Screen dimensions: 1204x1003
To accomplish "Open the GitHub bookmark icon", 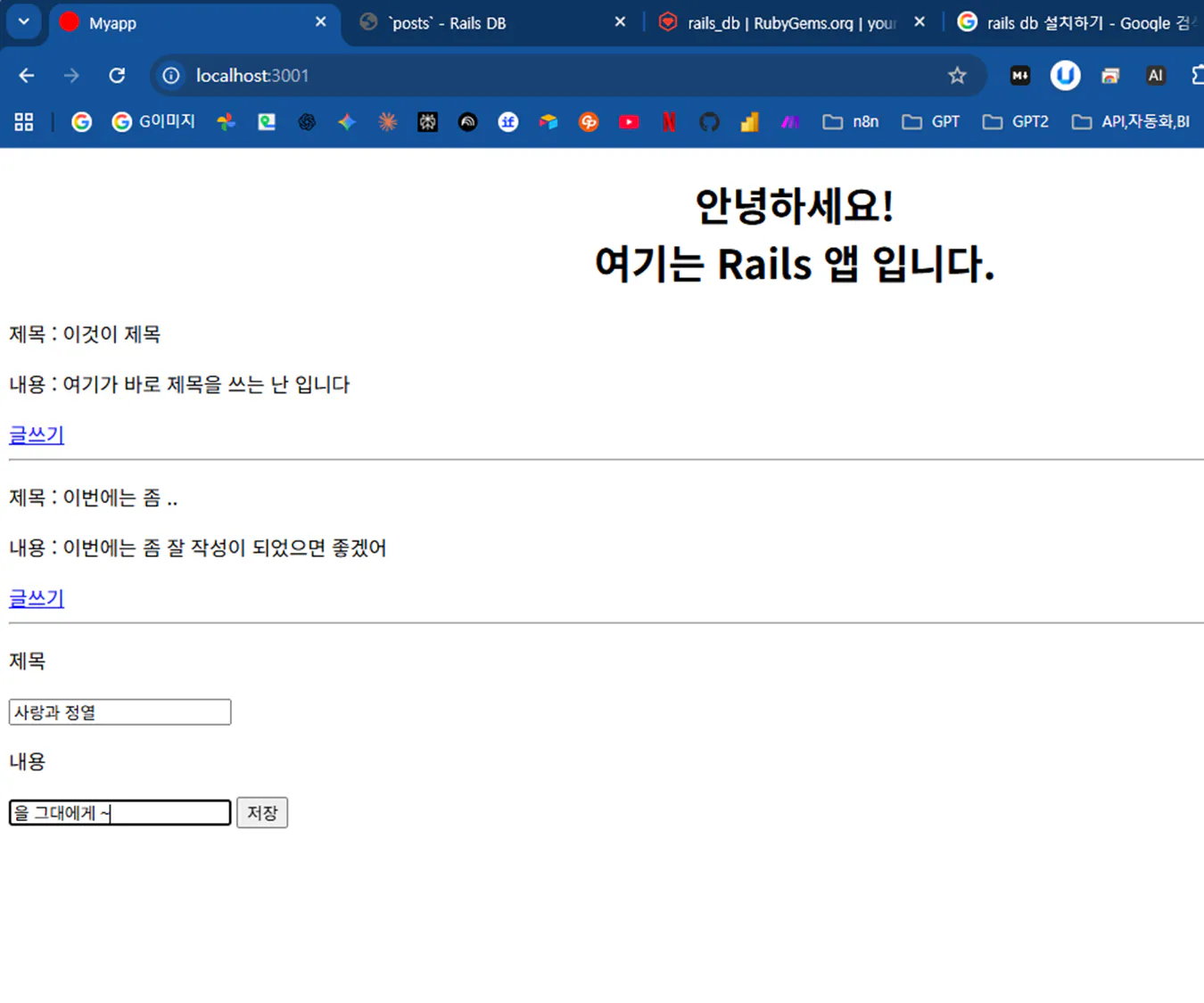I will [x=708, y=122].
